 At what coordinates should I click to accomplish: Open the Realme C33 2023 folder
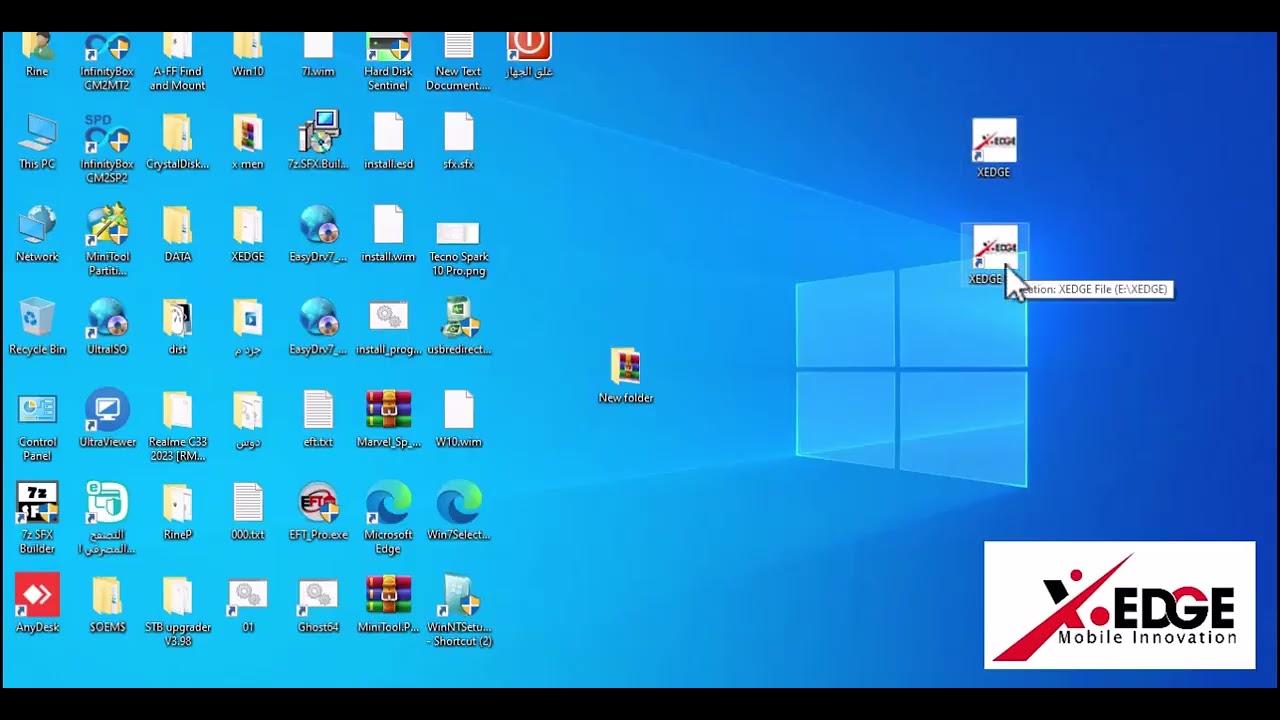[177, 427]
